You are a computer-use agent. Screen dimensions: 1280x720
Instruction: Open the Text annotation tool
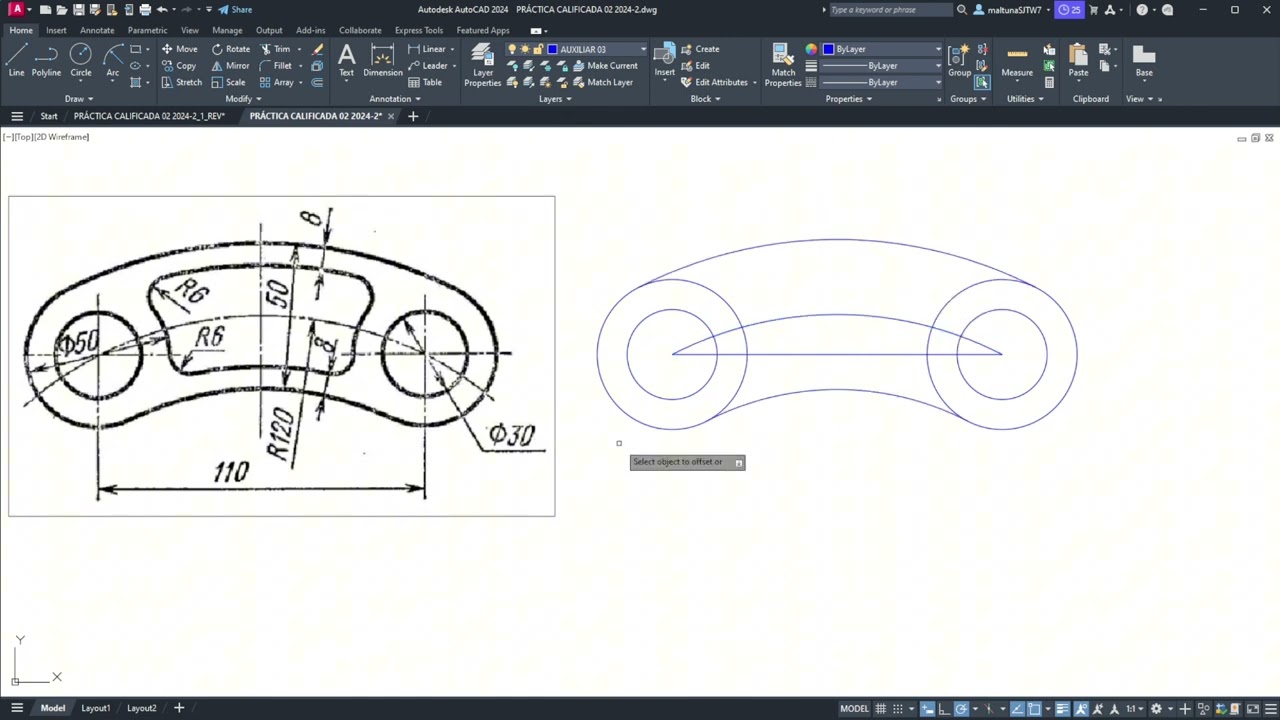346,60
